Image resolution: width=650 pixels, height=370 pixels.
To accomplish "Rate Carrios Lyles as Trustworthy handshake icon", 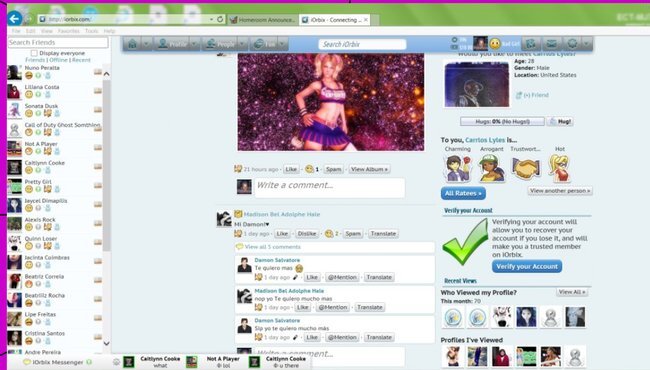I will (x=526, y=167).
